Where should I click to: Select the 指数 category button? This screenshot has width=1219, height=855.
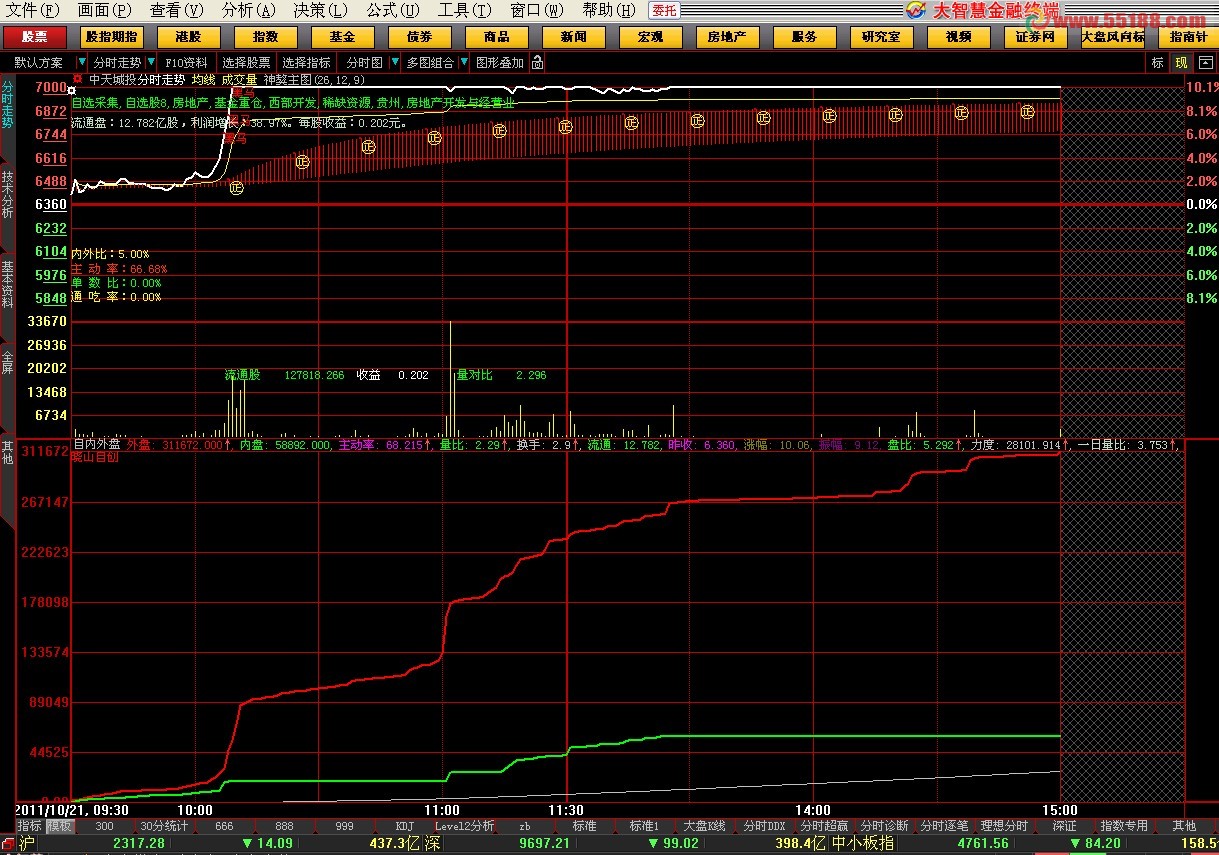point(265,37)
